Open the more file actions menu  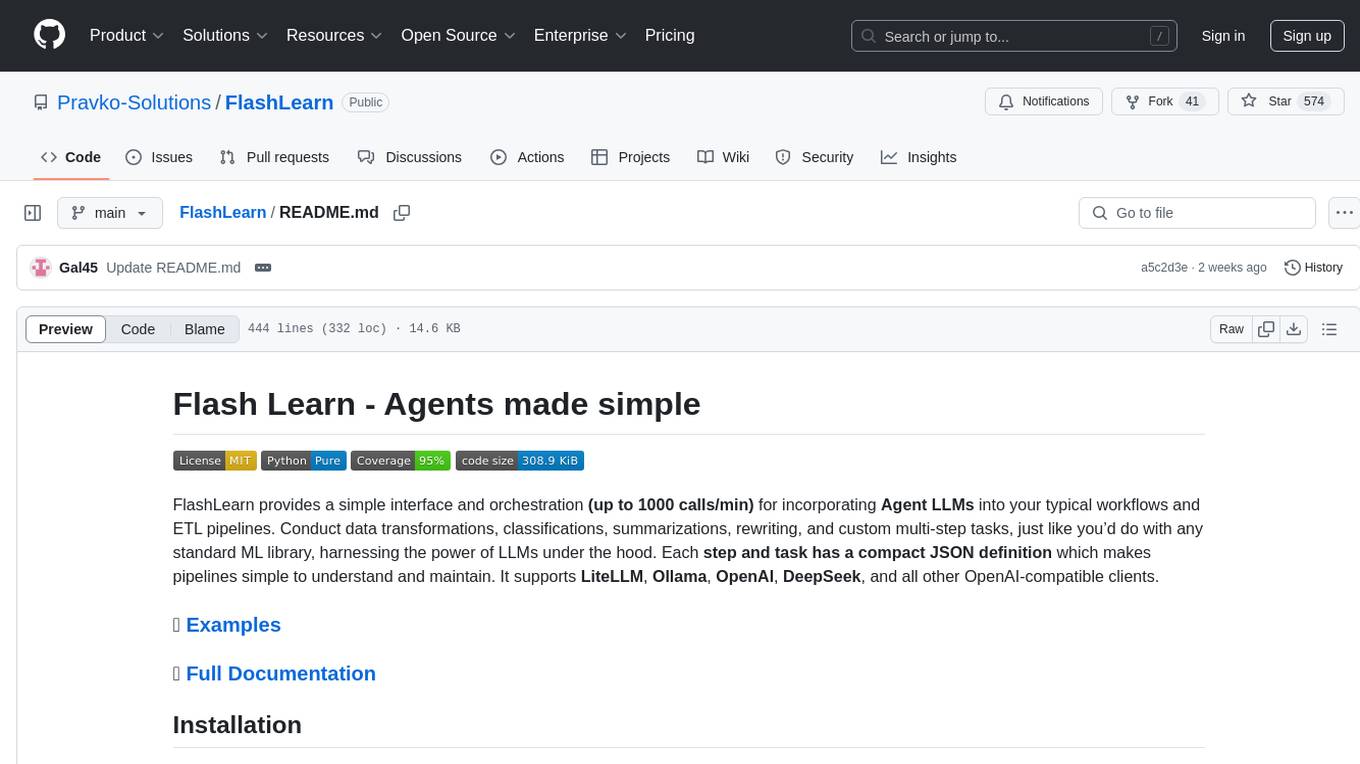(x=1344, y=213)
